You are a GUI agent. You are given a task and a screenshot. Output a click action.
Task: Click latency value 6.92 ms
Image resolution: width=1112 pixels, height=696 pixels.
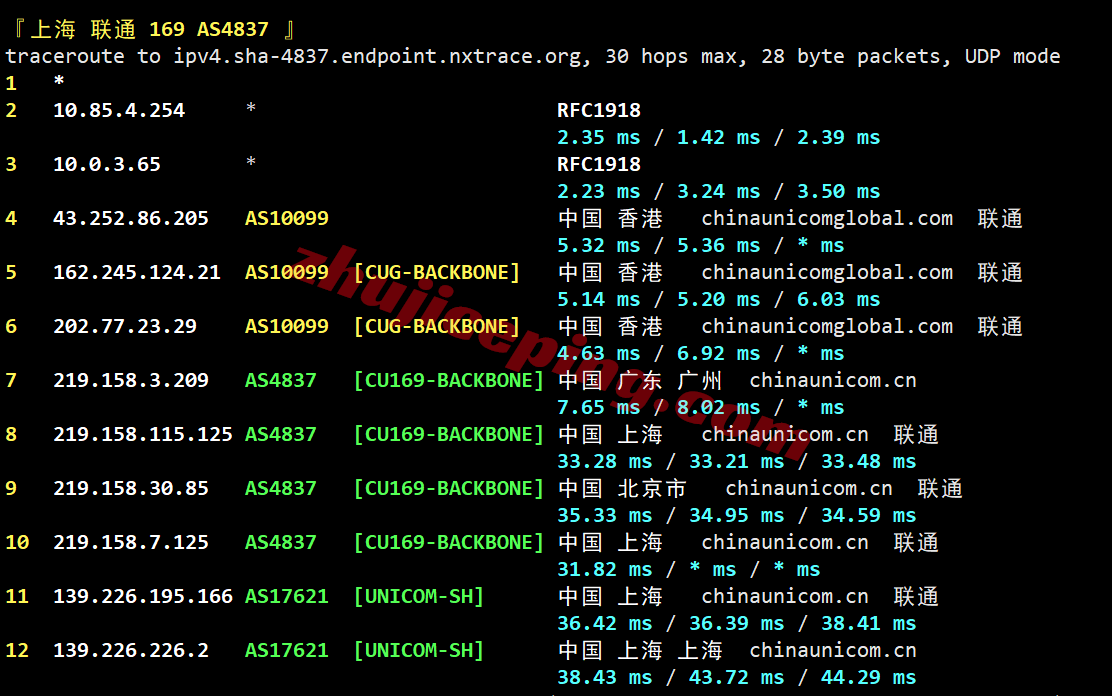[718, 353]
